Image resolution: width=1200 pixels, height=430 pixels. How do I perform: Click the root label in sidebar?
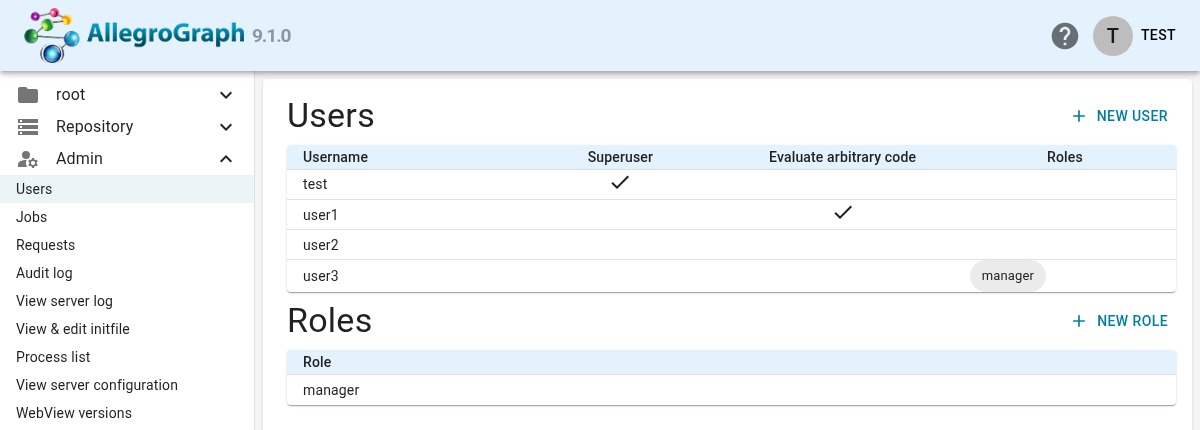click(x=71, y=95)
